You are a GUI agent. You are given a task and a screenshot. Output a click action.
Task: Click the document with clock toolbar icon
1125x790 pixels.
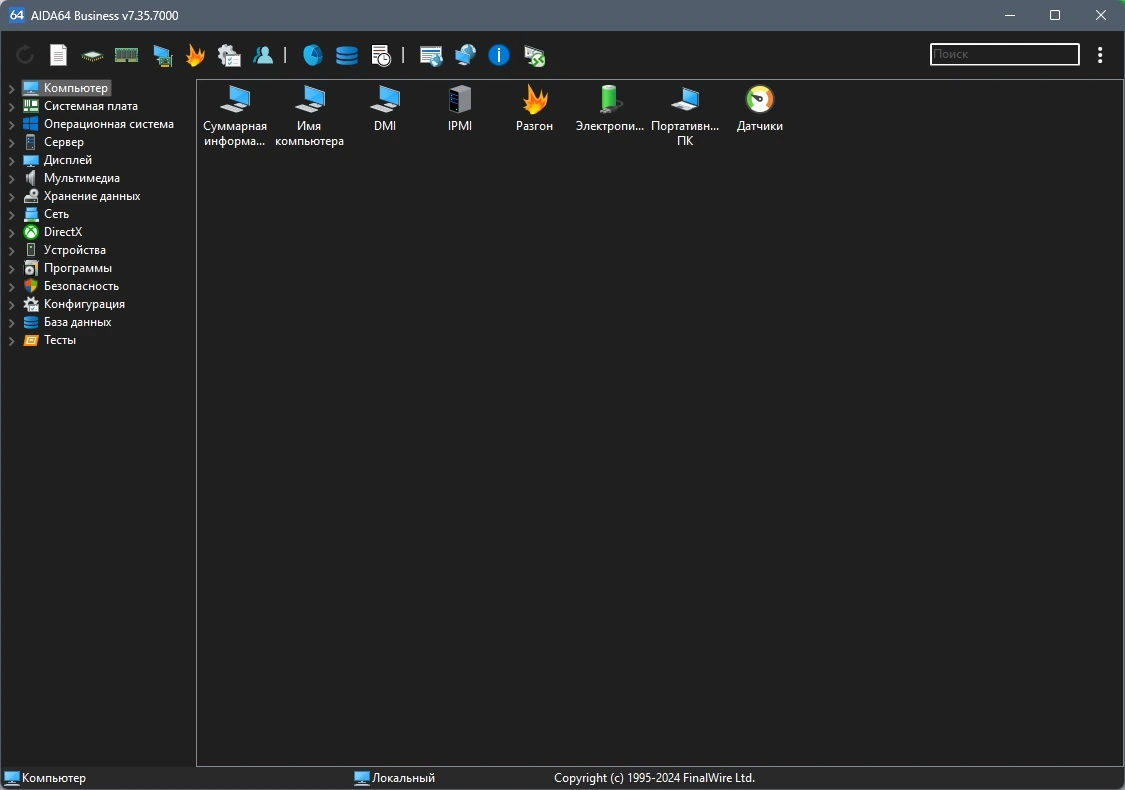(x=381, y=55)
